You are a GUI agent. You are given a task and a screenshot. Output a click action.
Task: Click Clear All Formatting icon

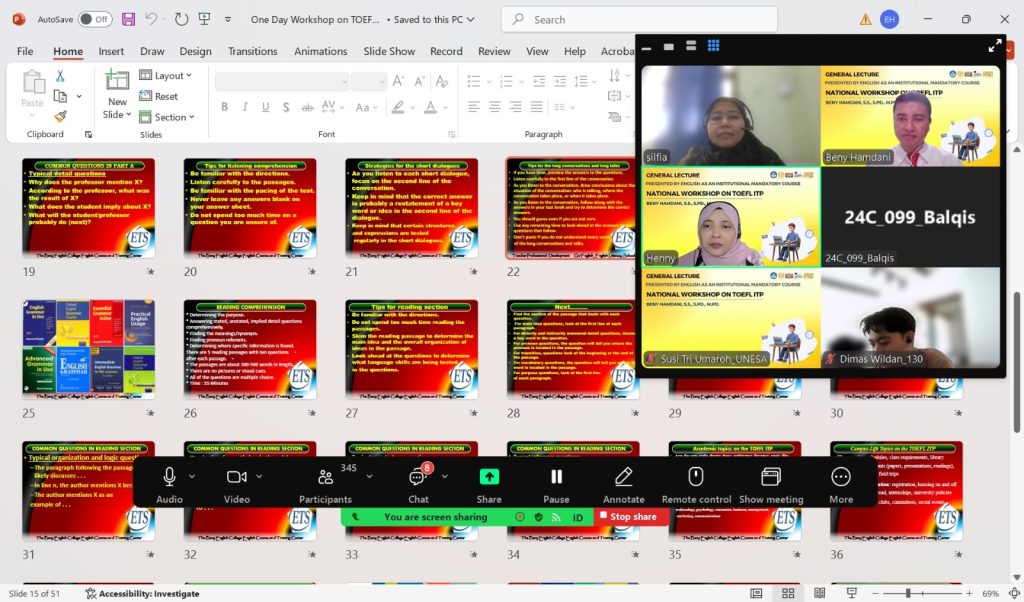pos(441,81)
